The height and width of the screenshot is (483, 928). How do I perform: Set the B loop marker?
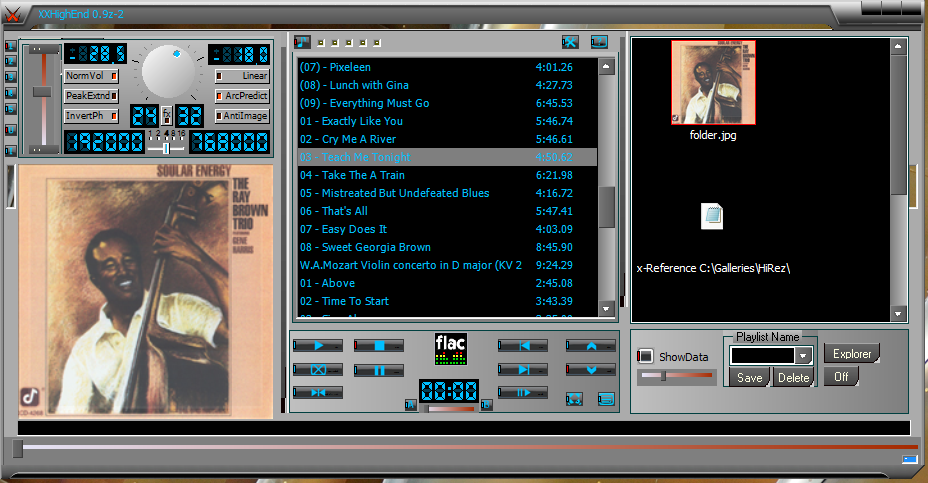[x=486, y=405]
